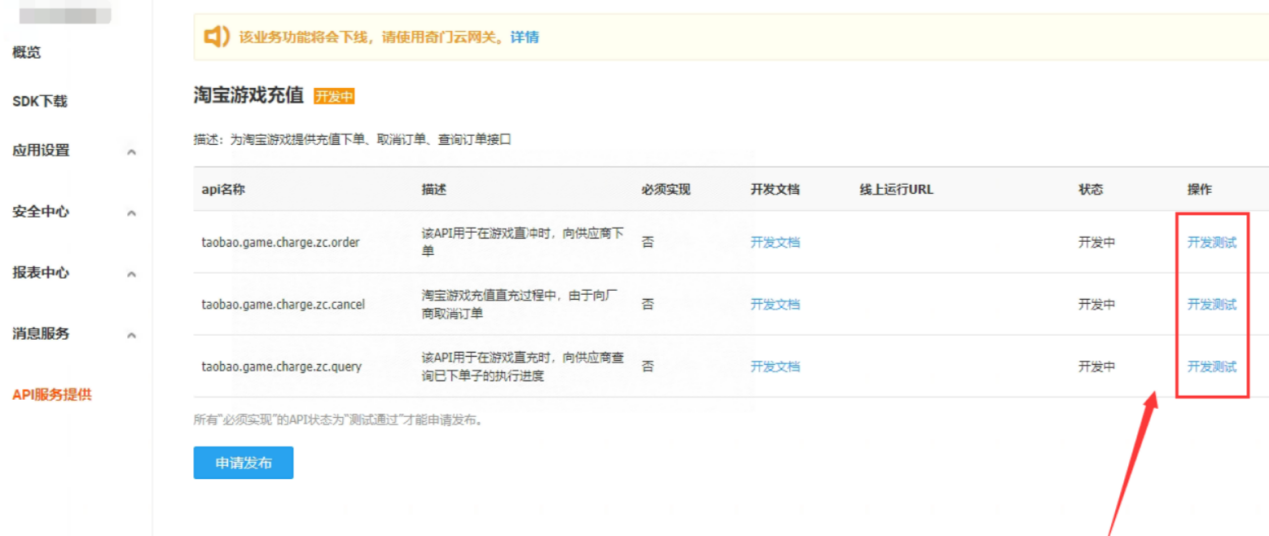Go to SDK下载 in sidebar

click(40, 102)
